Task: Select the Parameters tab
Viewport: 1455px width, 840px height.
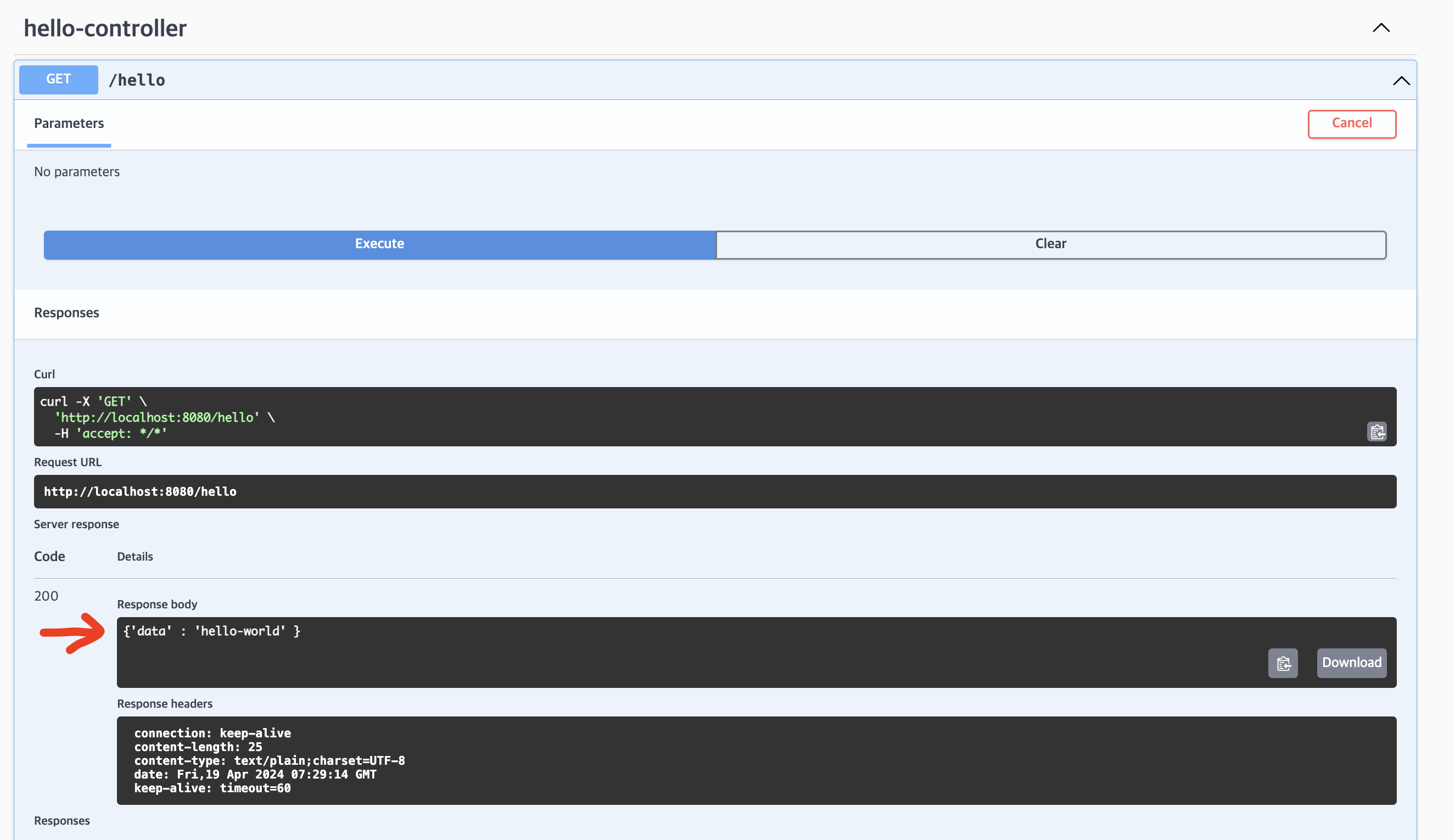Action: click(x=69, y=124)
